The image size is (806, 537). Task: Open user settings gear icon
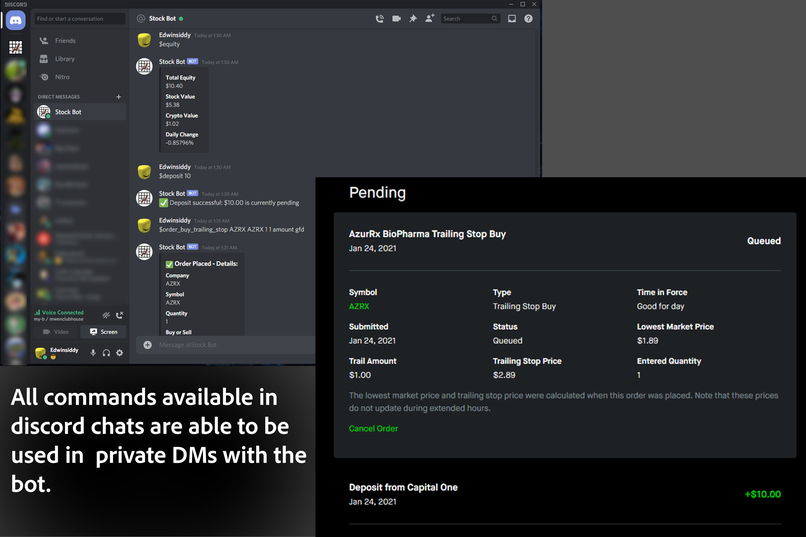120,353
